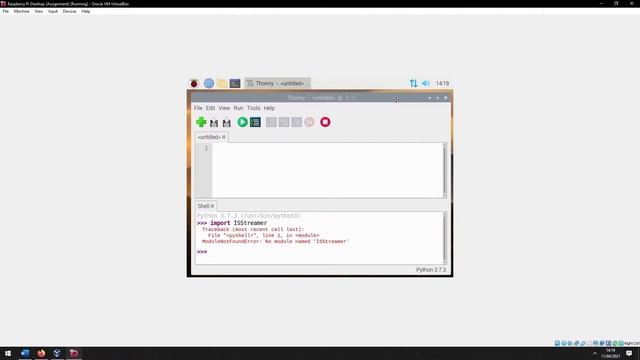Create a new file with the green plus icon
The image size is (640, 360).
[x=201, y=122]
